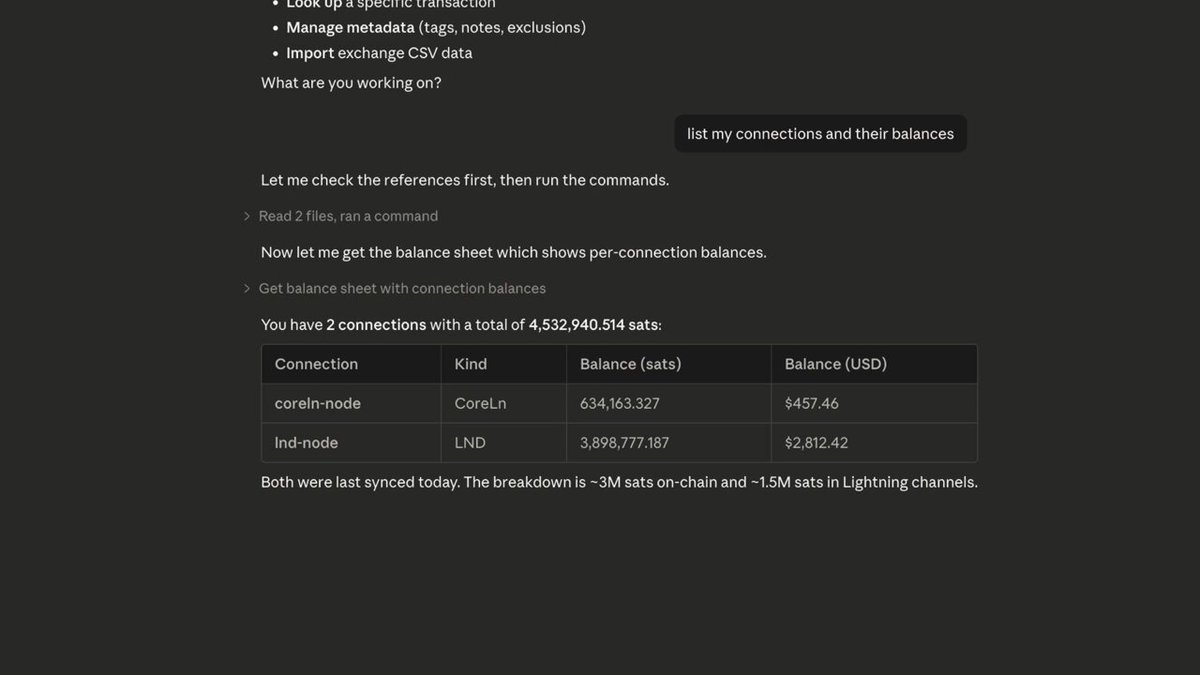Click the LND kind cell
This screenshot has width=1200, height=675.
tap(504, 442)
